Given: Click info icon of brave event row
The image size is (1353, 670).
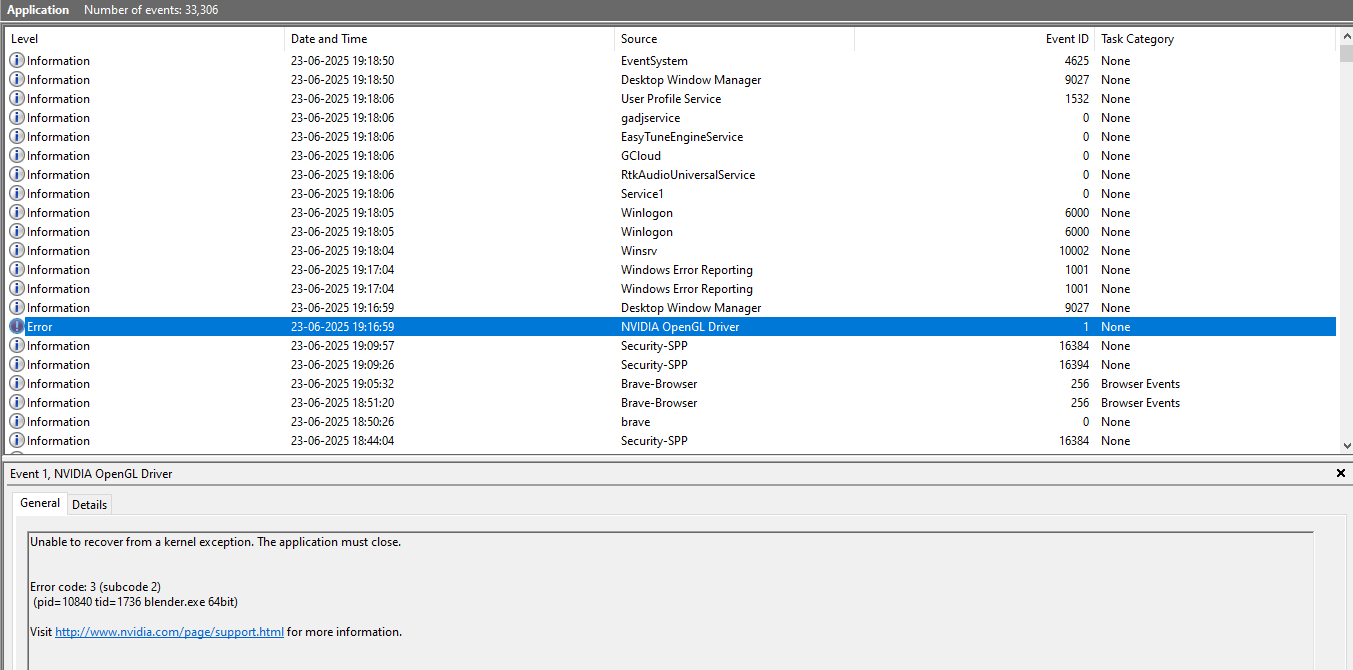Looking at the screenshot, I should pos(17,422).
